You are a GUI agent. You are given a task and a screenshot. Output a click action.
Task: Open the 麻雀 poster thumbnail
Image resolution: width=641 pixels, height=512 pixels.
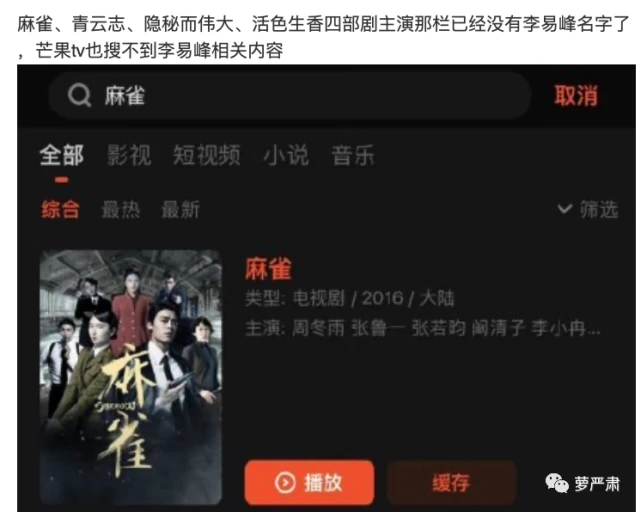pos(131,377)
